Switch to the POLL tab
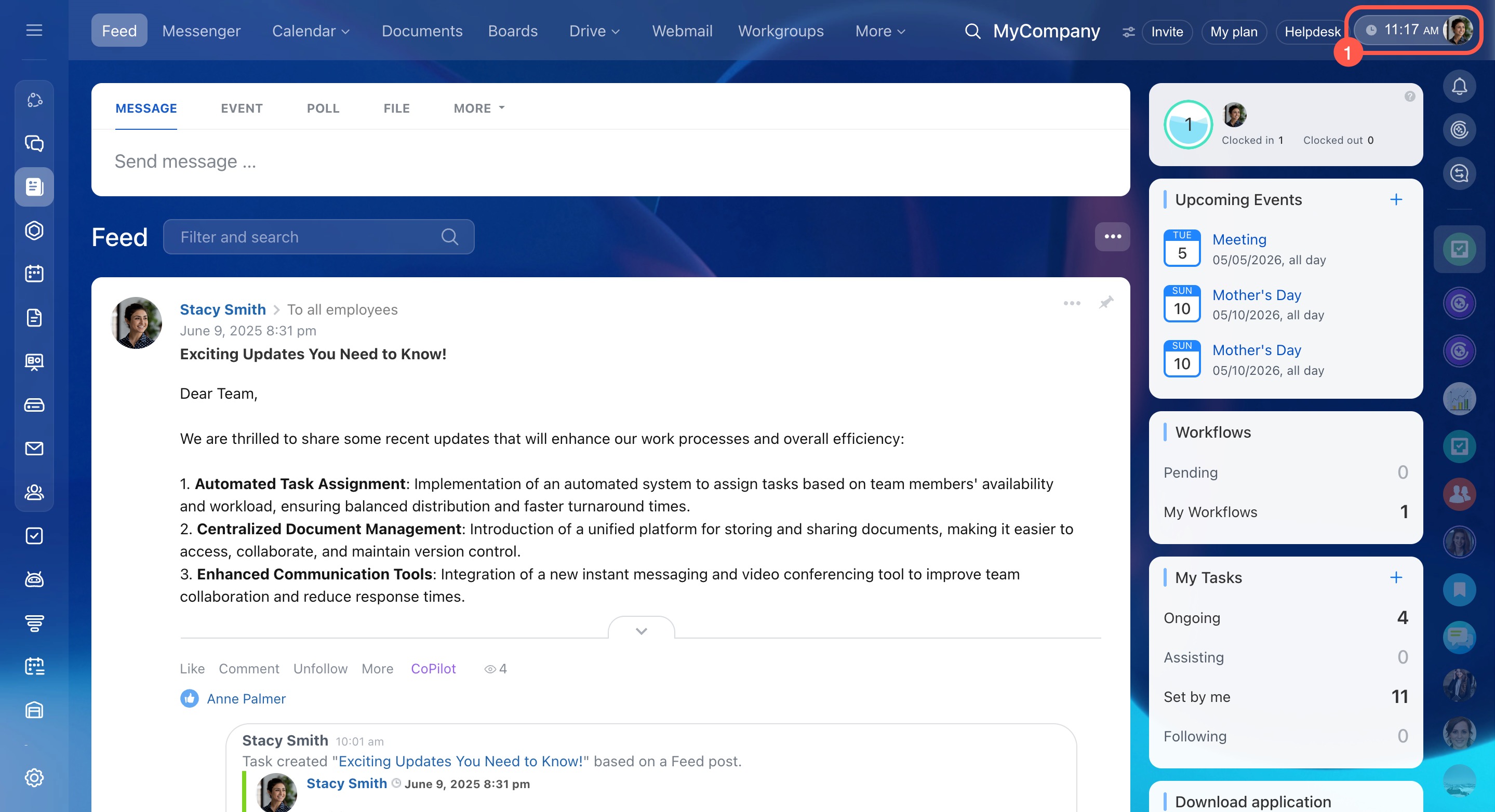This screenshot has width=1495, height=812. click(323, 109)
